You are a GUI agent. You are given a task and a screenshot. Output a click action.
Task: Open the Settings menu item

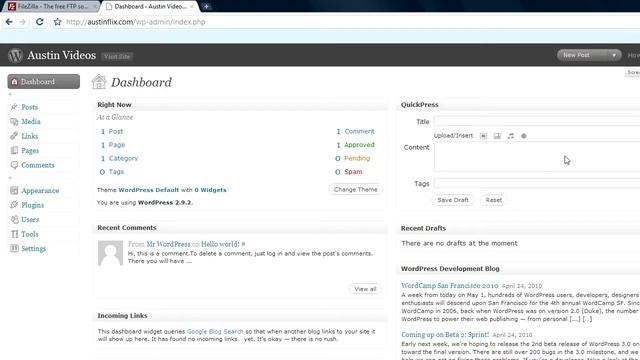[x=33, y=249]
